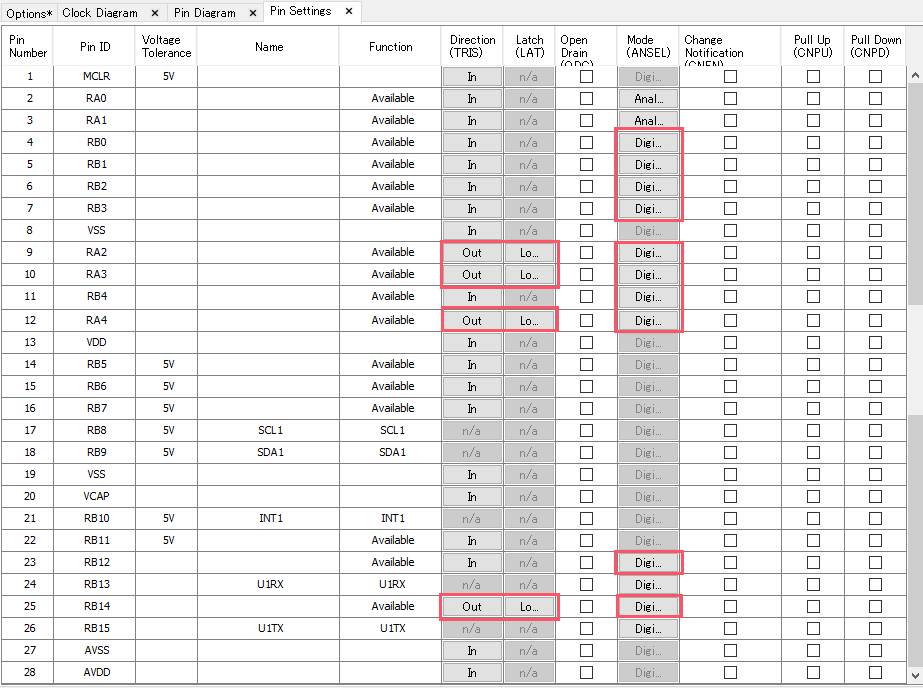The height and width of the screenshot is (688, 923).
Task: Click the scrollbar up arrow
Action: click(x=915, y=75)
